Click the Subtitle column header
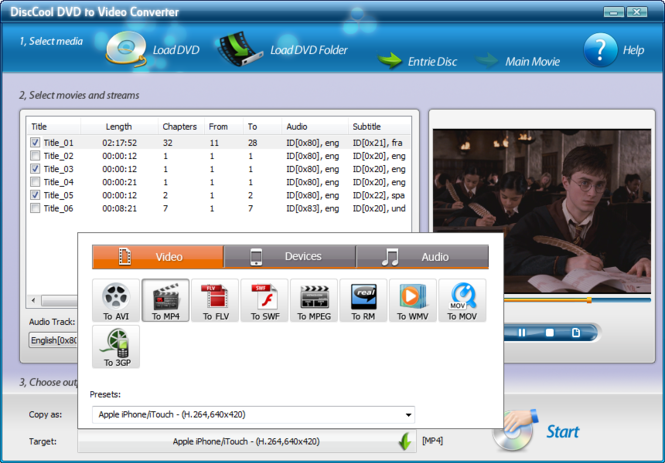The width and height of the screenshot is (665, 463). pyautogui.click(x=380, y=126)
